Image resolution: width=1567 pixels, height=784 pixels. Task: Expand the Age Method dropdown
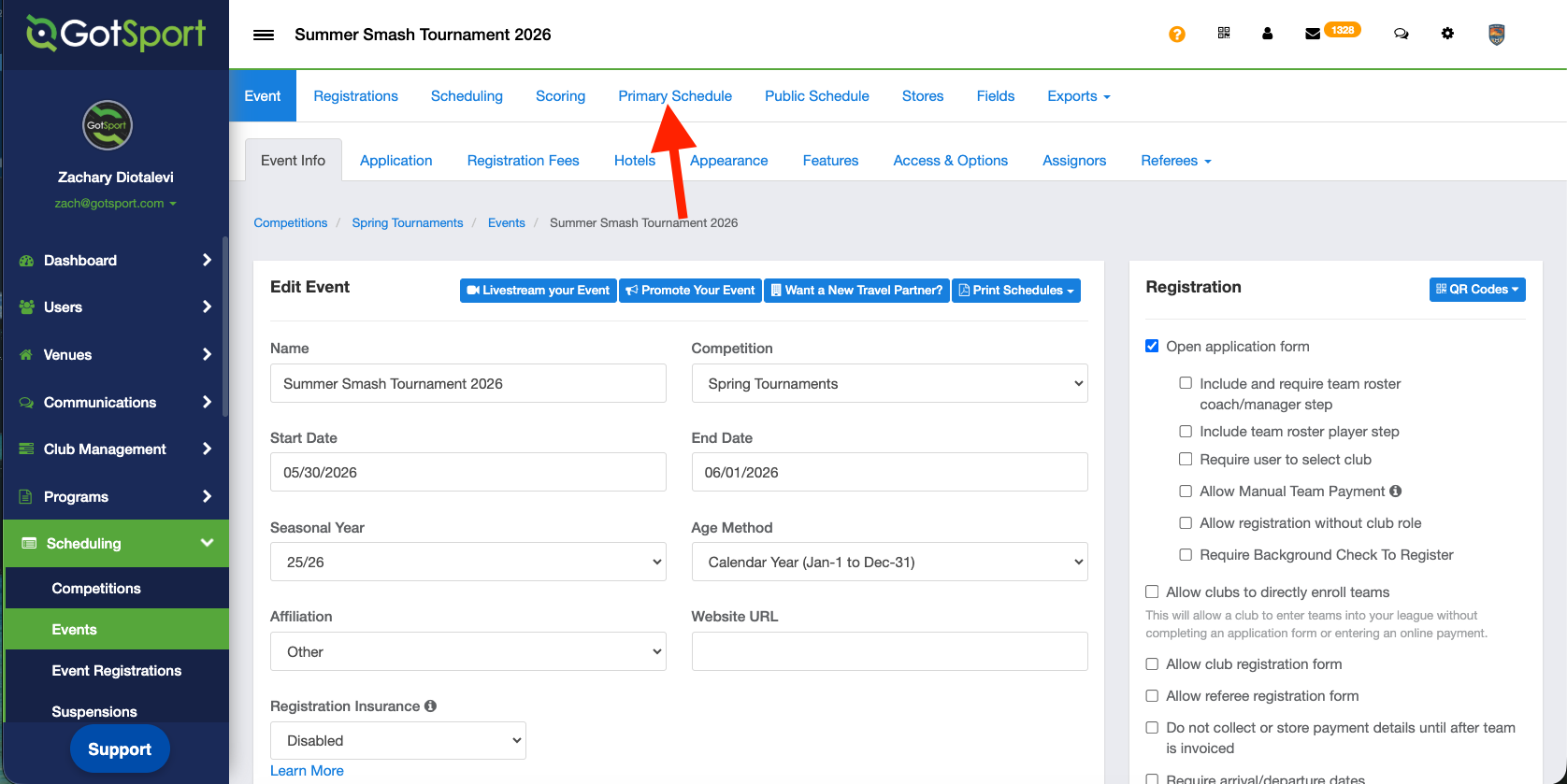click(x=889, y=563)
